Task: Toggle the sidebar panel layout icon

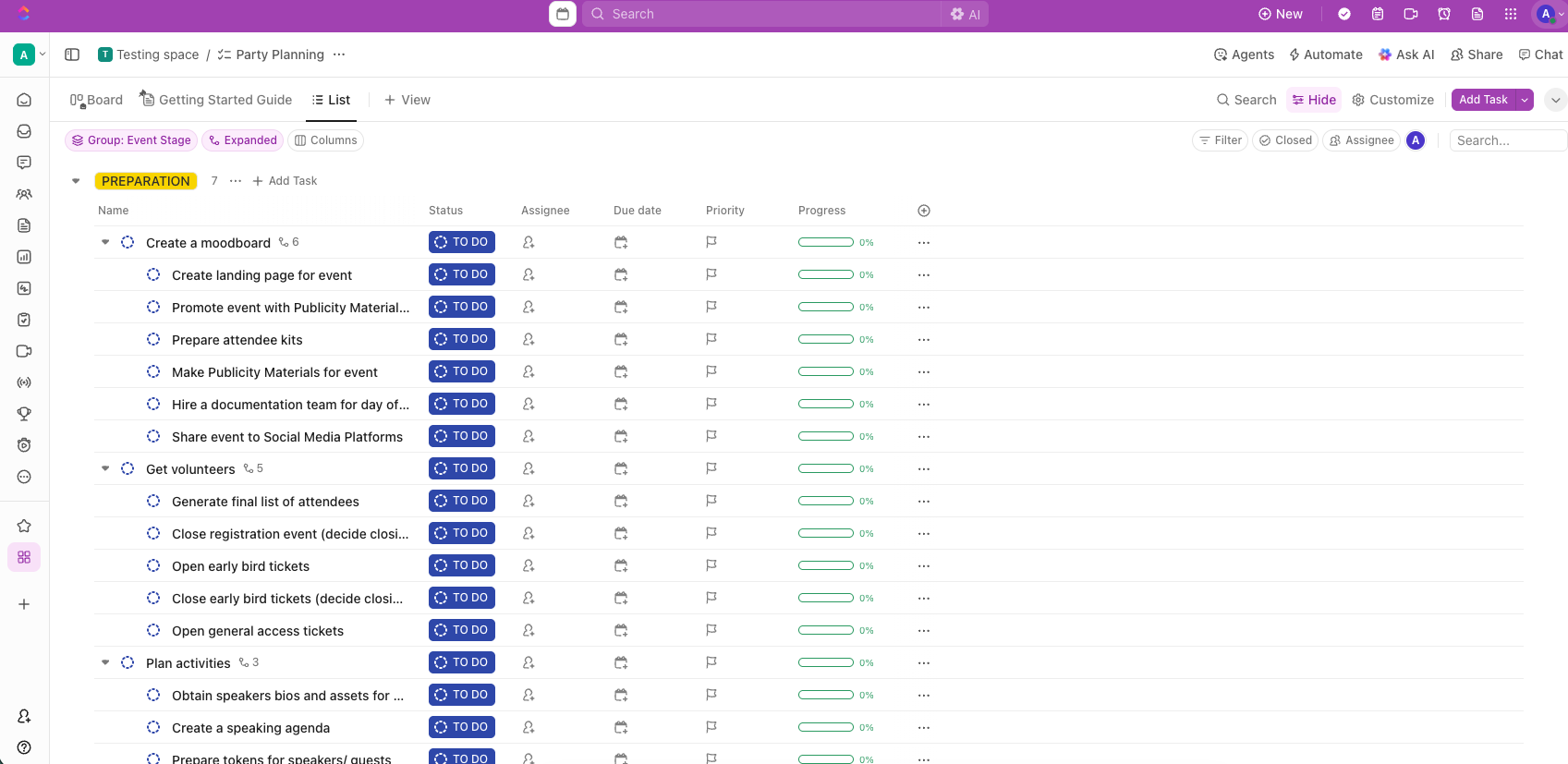Action: [x=72, y=55]
